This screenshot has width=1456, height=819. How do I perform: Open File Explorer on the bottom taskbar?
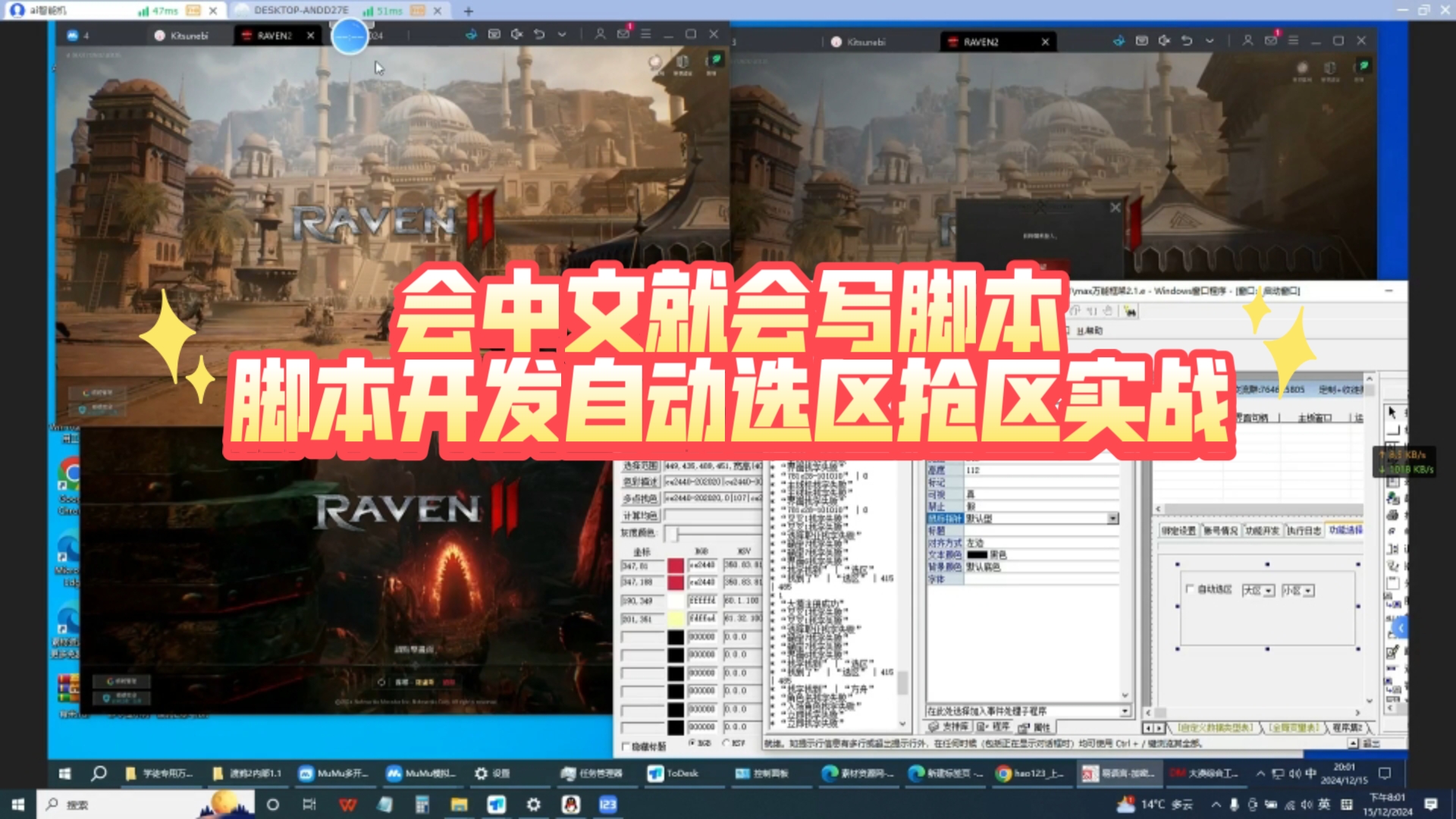tap(459, 805)
